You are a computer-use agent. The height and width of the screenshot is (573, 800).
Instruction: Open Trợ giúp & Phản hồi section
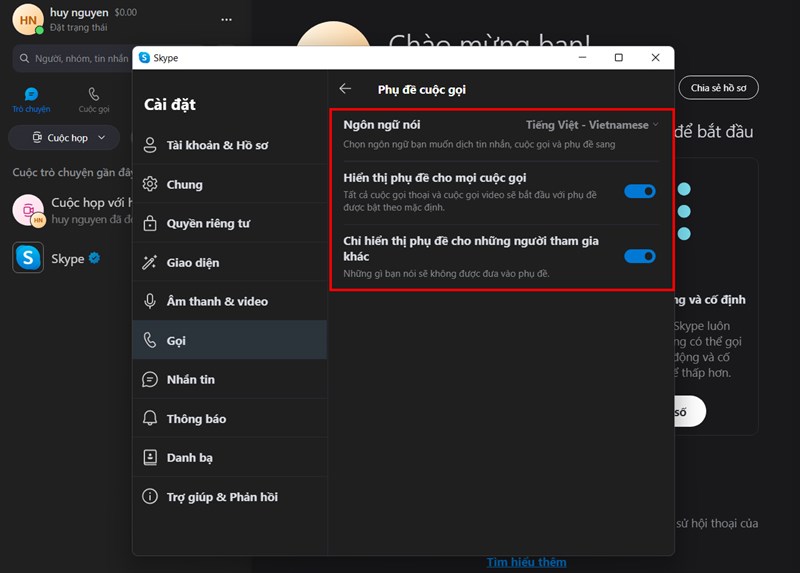point(230,496)
